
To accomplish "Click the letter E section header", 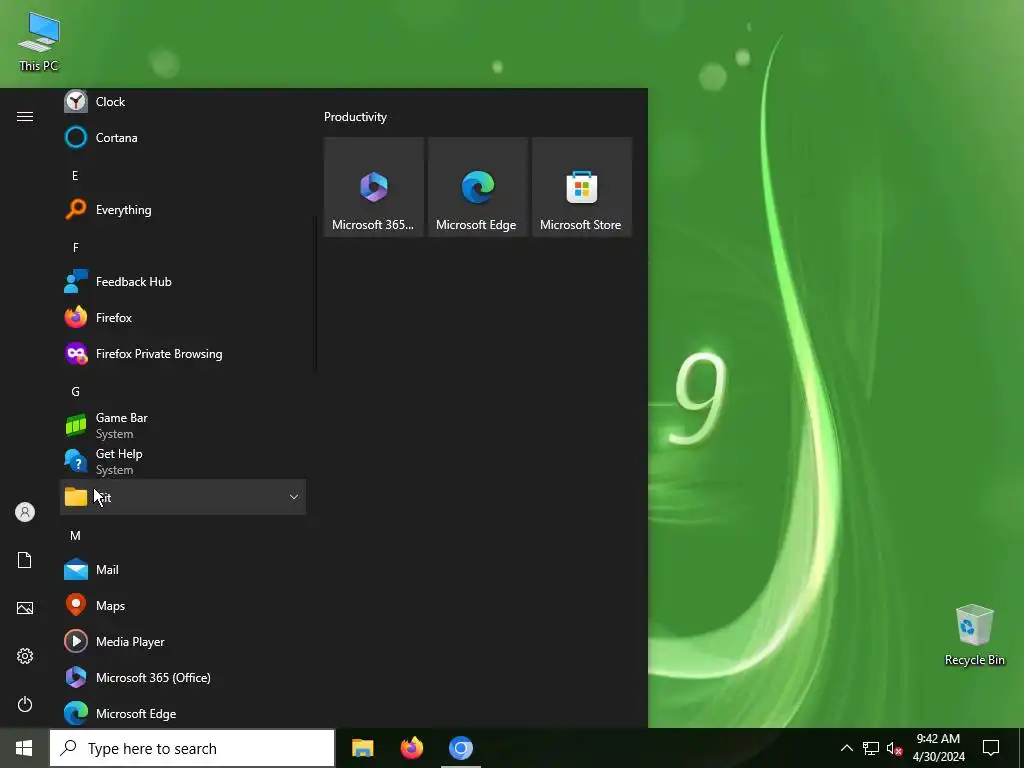I will (75, 176).
